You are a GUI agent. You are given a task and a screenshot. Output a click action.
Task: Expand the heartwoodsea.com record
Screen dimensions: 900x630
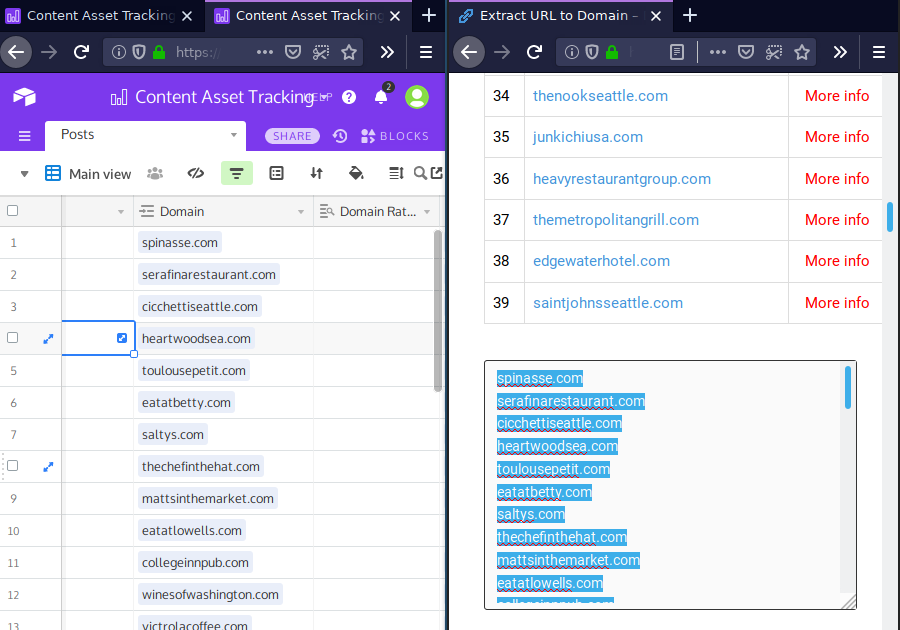click(x=48, y=339)
